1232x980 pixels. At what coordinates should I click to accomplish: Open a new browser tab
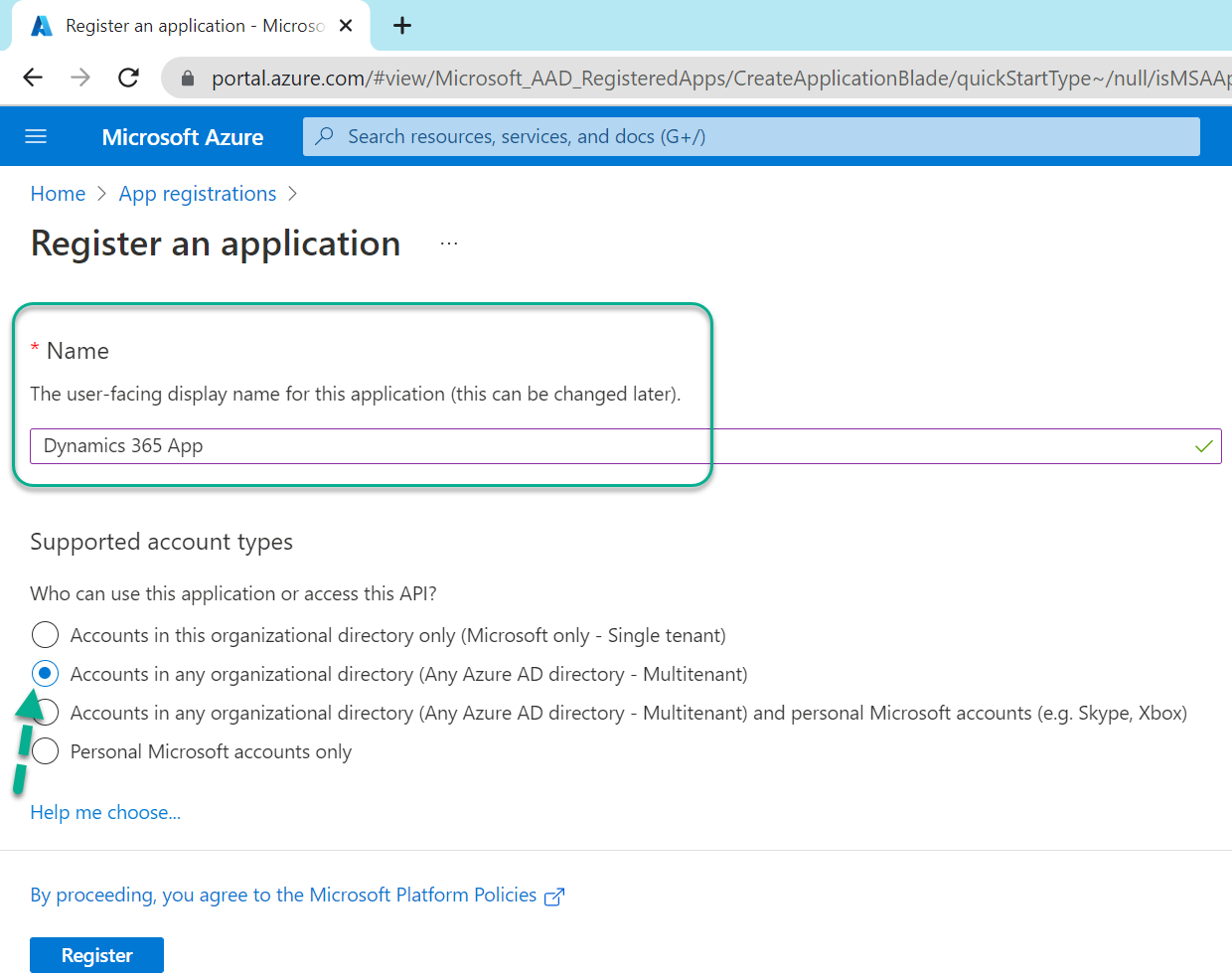coord(401,26)
